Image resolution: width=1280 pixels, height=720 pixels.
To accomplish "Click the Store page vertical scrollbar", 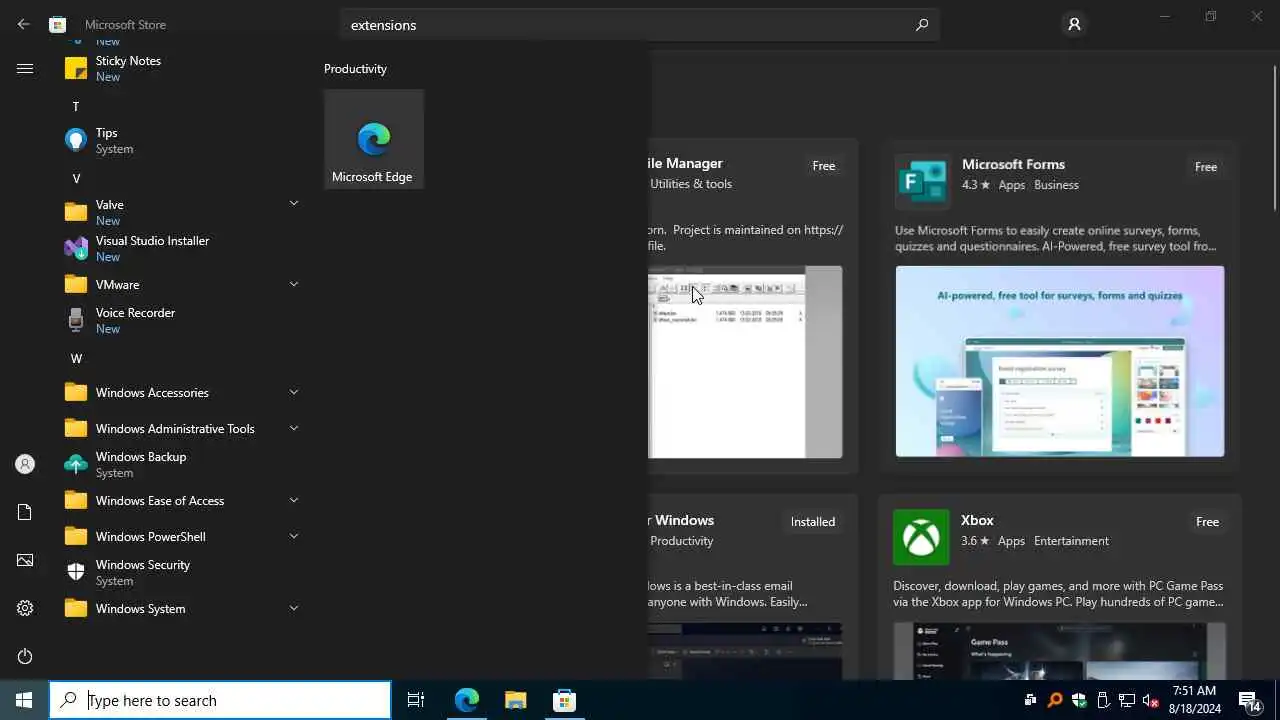I will [1275, 137].
